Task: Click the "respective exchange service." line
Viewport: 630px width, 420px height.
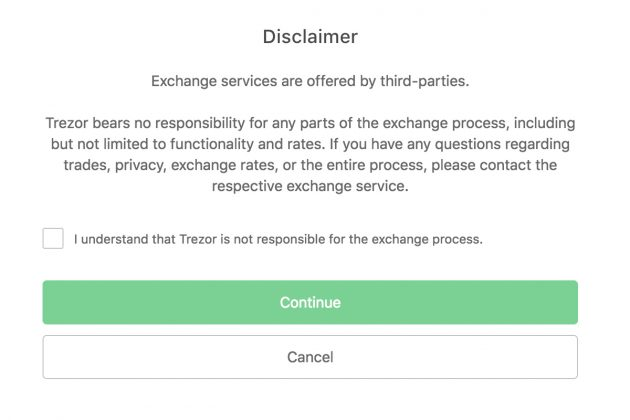Action: tap(310, 186)
